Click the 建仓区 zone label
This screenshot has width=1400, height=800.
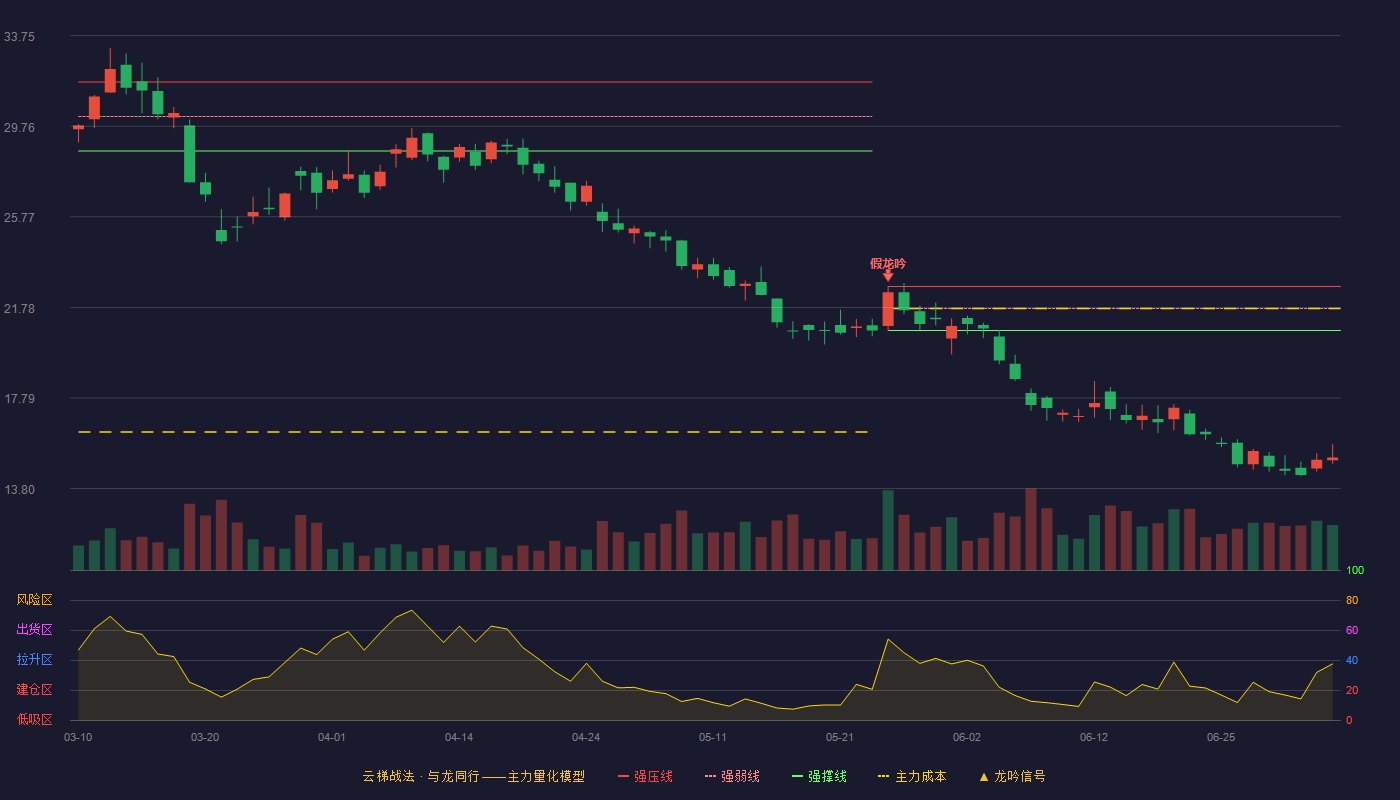(x=34, y=690)
